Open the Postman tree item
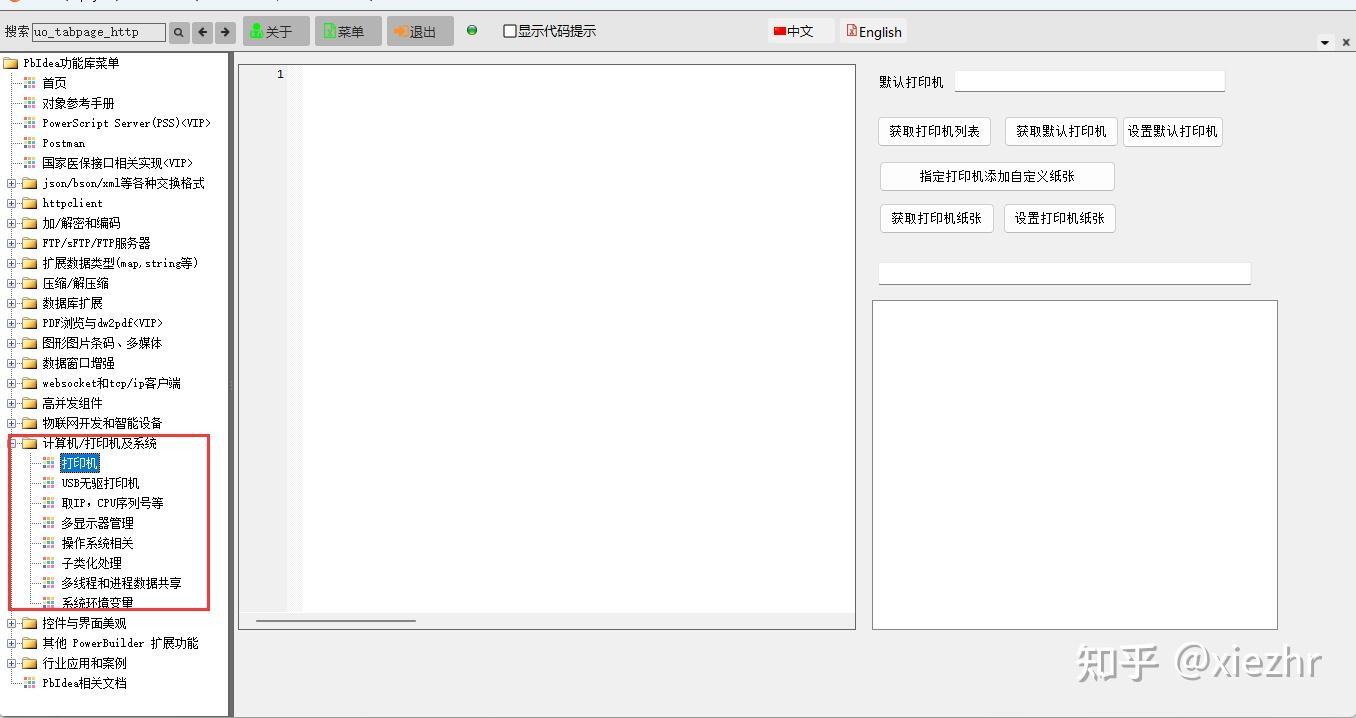The image size is (1356, 718). [63, 143]
